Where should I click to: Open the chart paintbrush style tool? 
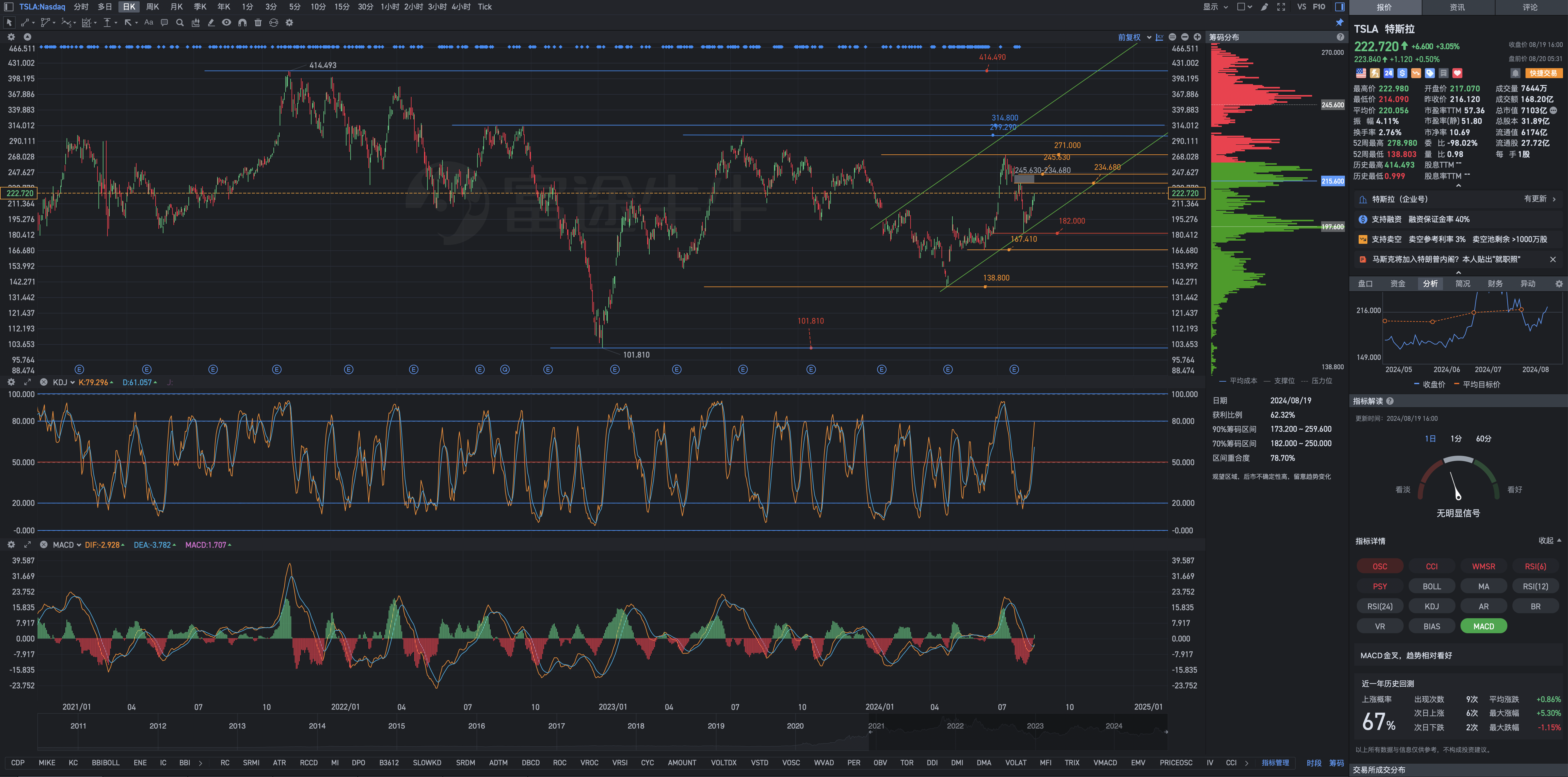coord(1264,7)
